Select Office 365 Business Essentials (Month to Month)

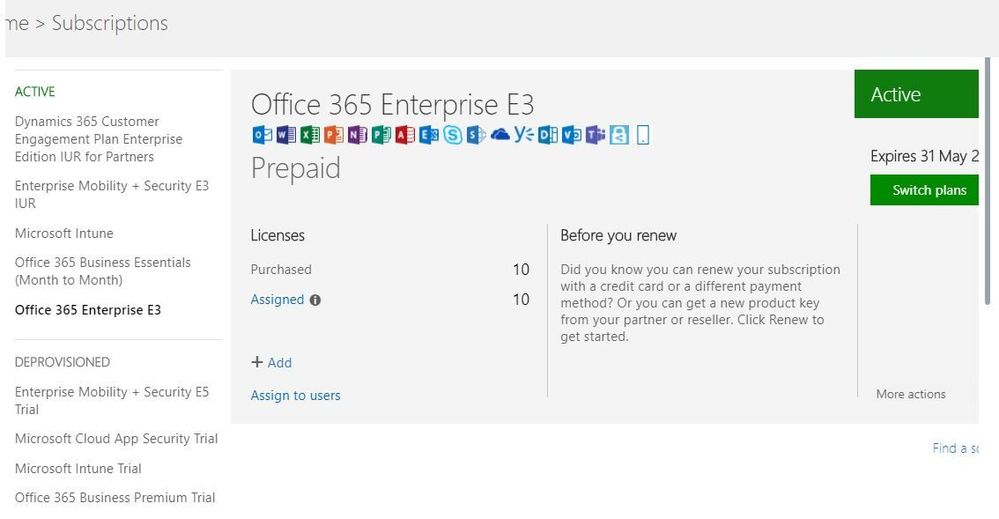pyautogui.click(x=103, y=271)
